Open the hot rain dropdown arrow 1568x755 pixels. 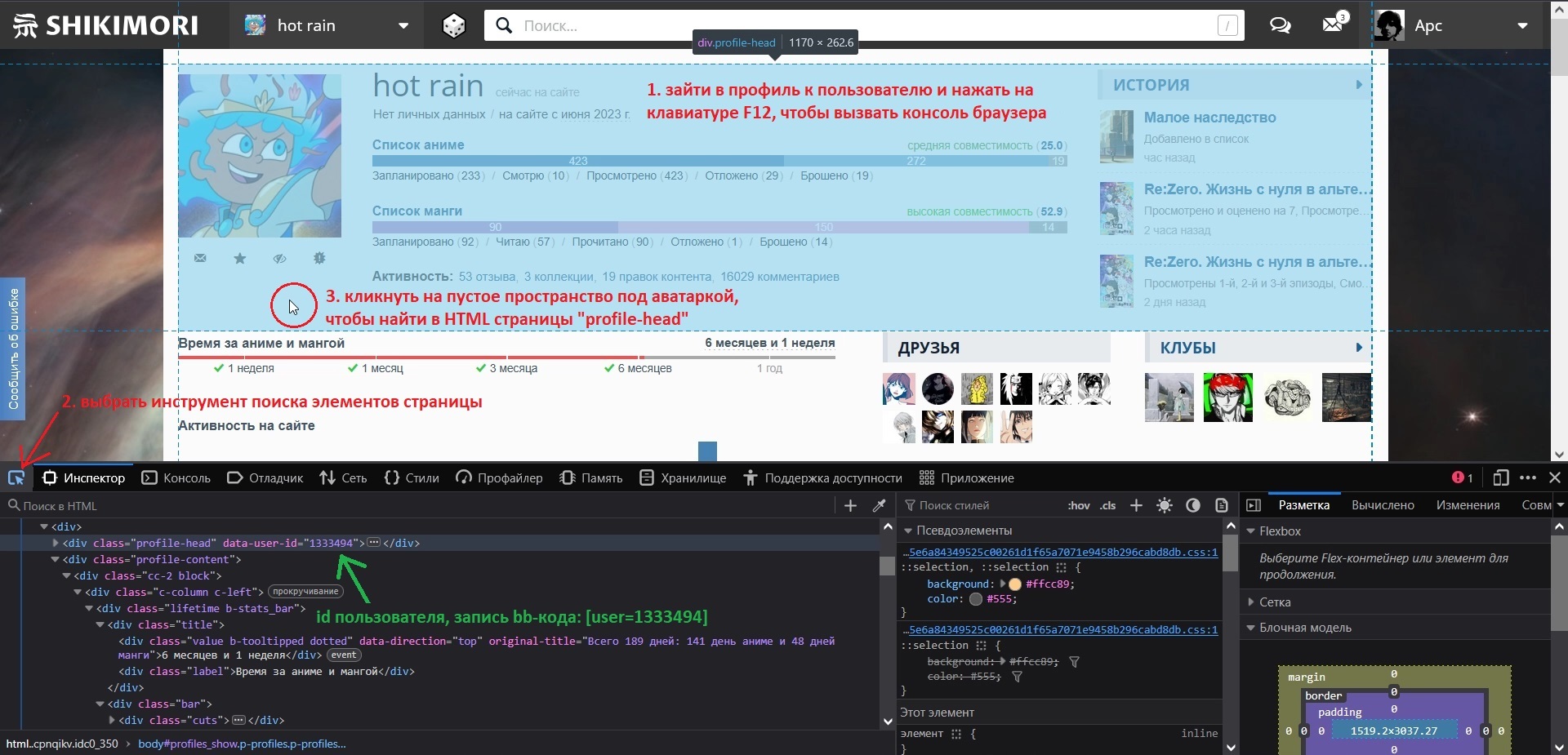pos(403,26)
